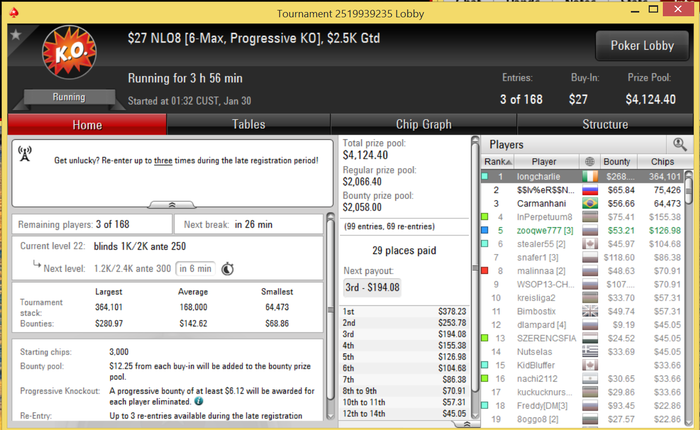This screenshot has height=430, width=700.
Task: Select player $$lv%eR$$N row
Action: pos(582,190)
